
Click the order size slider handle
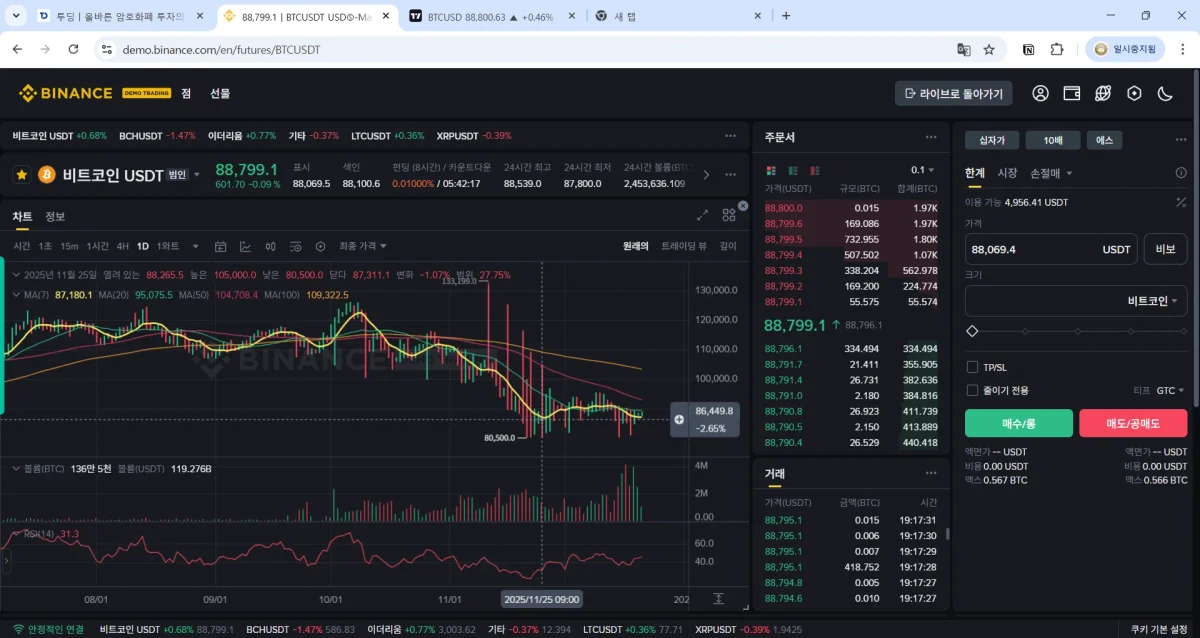972,331
